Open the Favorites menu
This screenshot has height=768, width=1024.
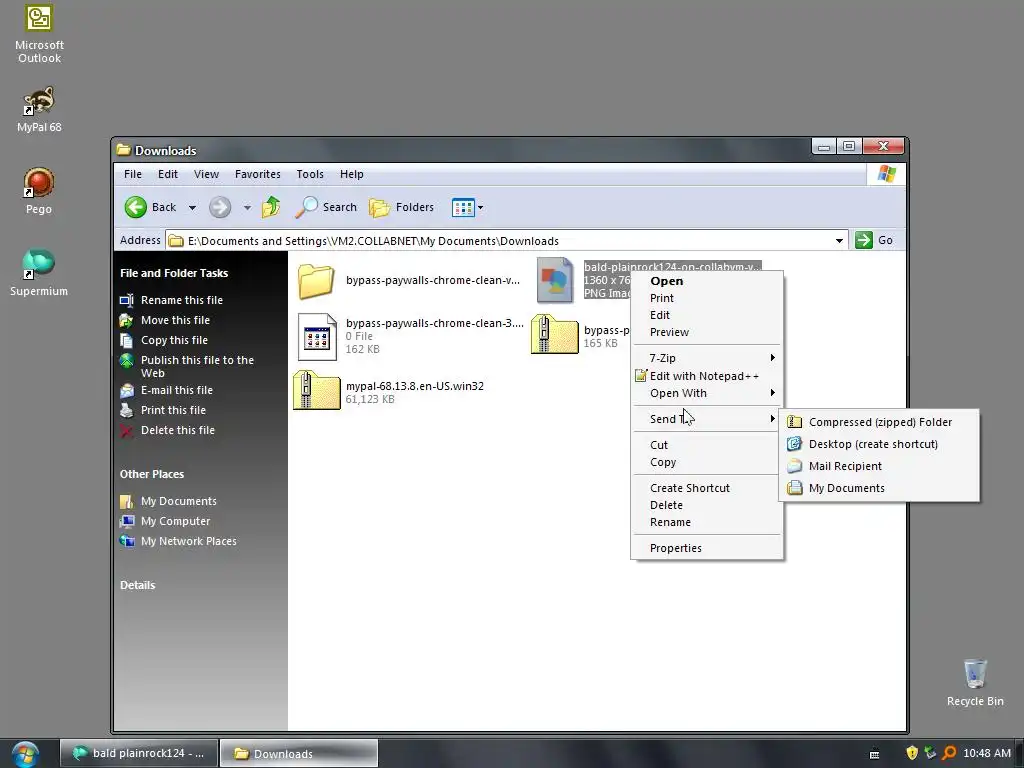[257, 174]
